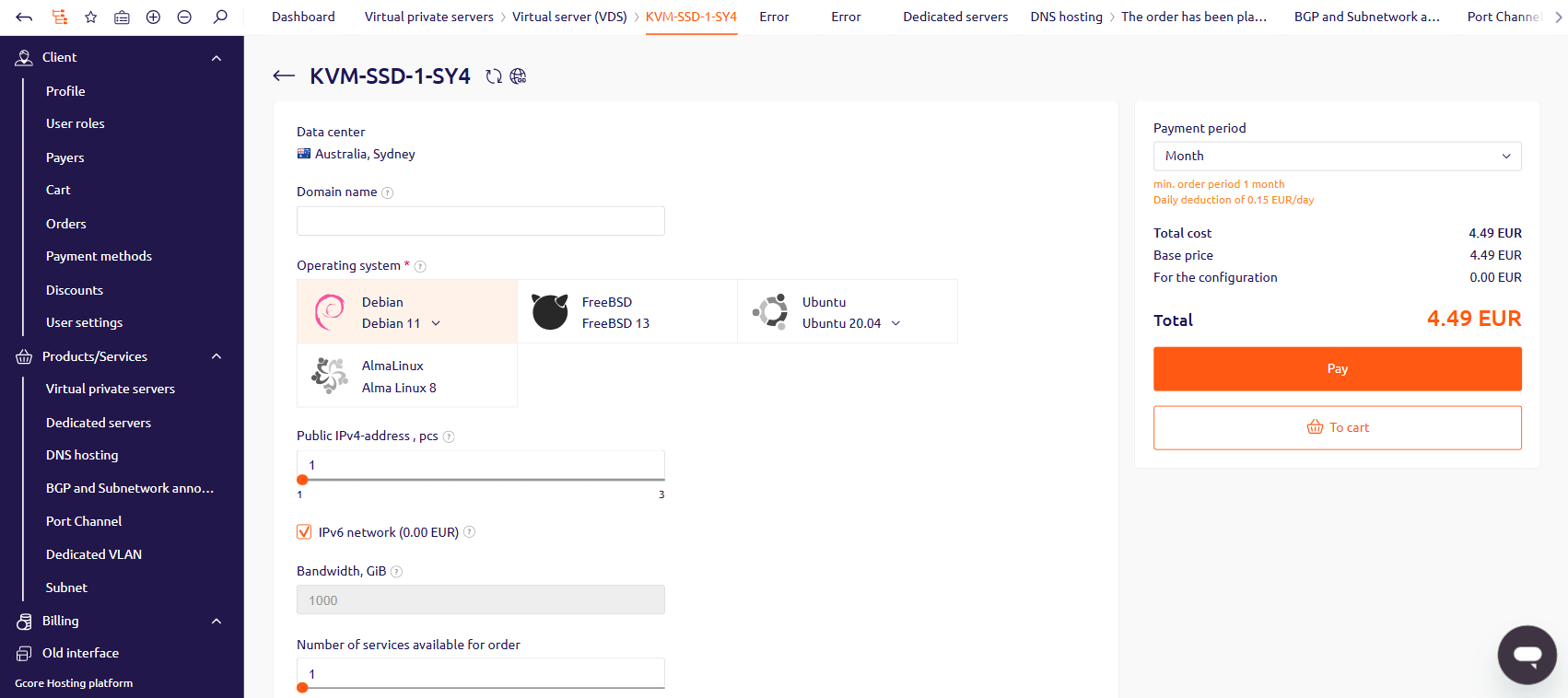Open the BGP and Subnetwork tab
This screenshot has height=698, width=1568.
[1367, 17]
